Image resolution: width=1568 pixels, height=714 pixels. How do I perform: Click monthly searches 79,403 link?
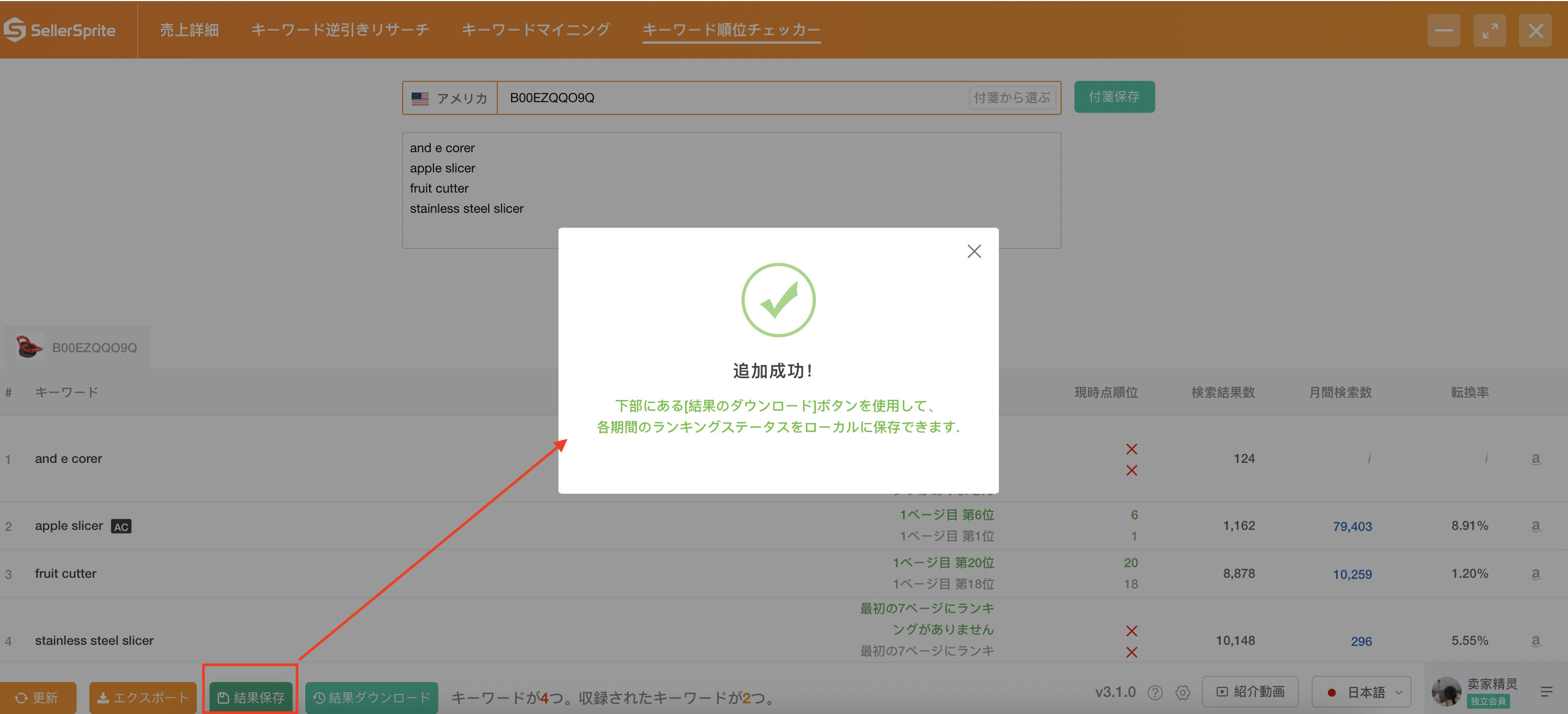click(1352, 526)
